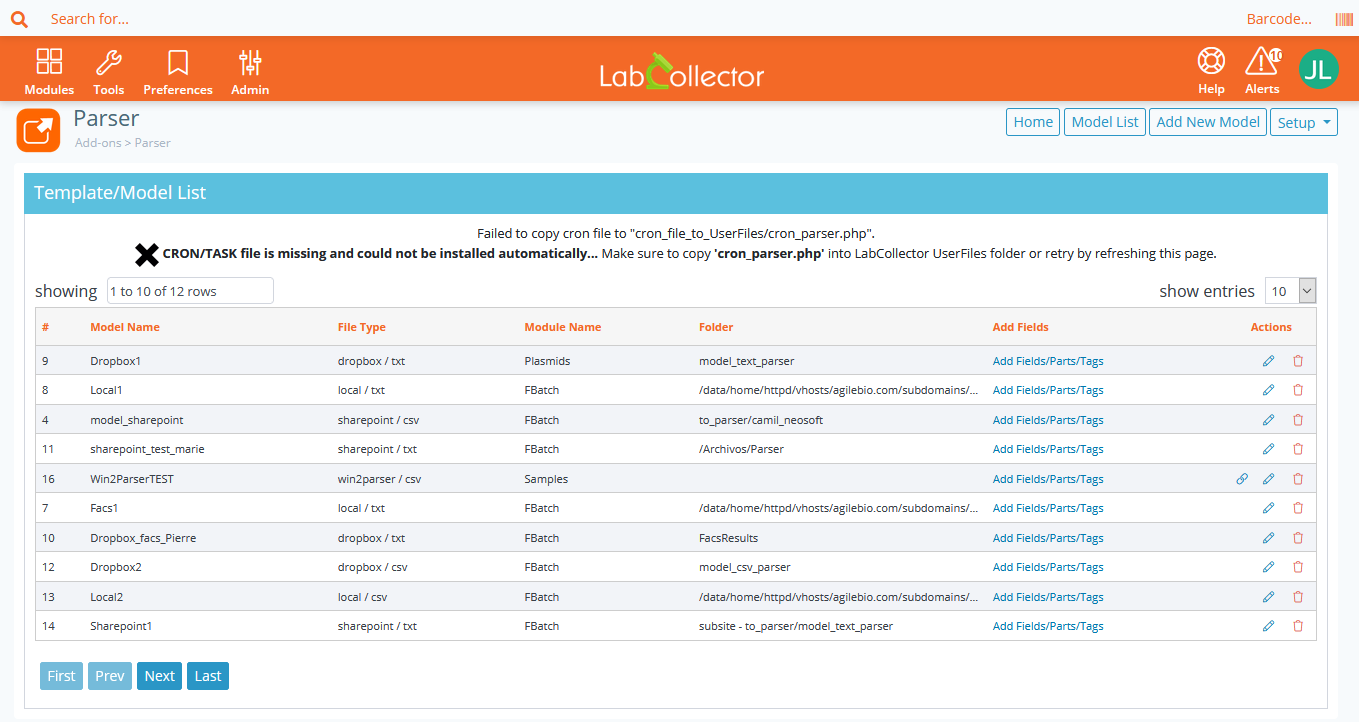This screenshot has height=722, width=1359.
Task: Go to Next page
Action: [x=160, y=676]
